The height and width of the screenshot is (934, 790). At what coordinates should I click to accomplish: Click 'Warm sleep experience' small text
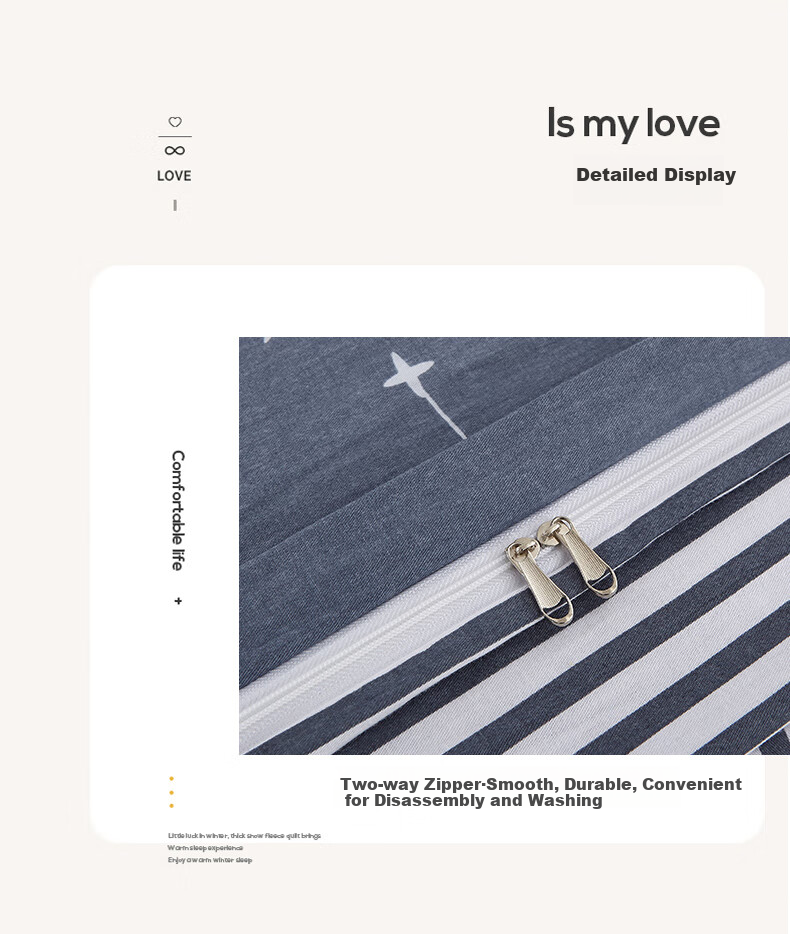pyautogui.click(x=205, y=848)
